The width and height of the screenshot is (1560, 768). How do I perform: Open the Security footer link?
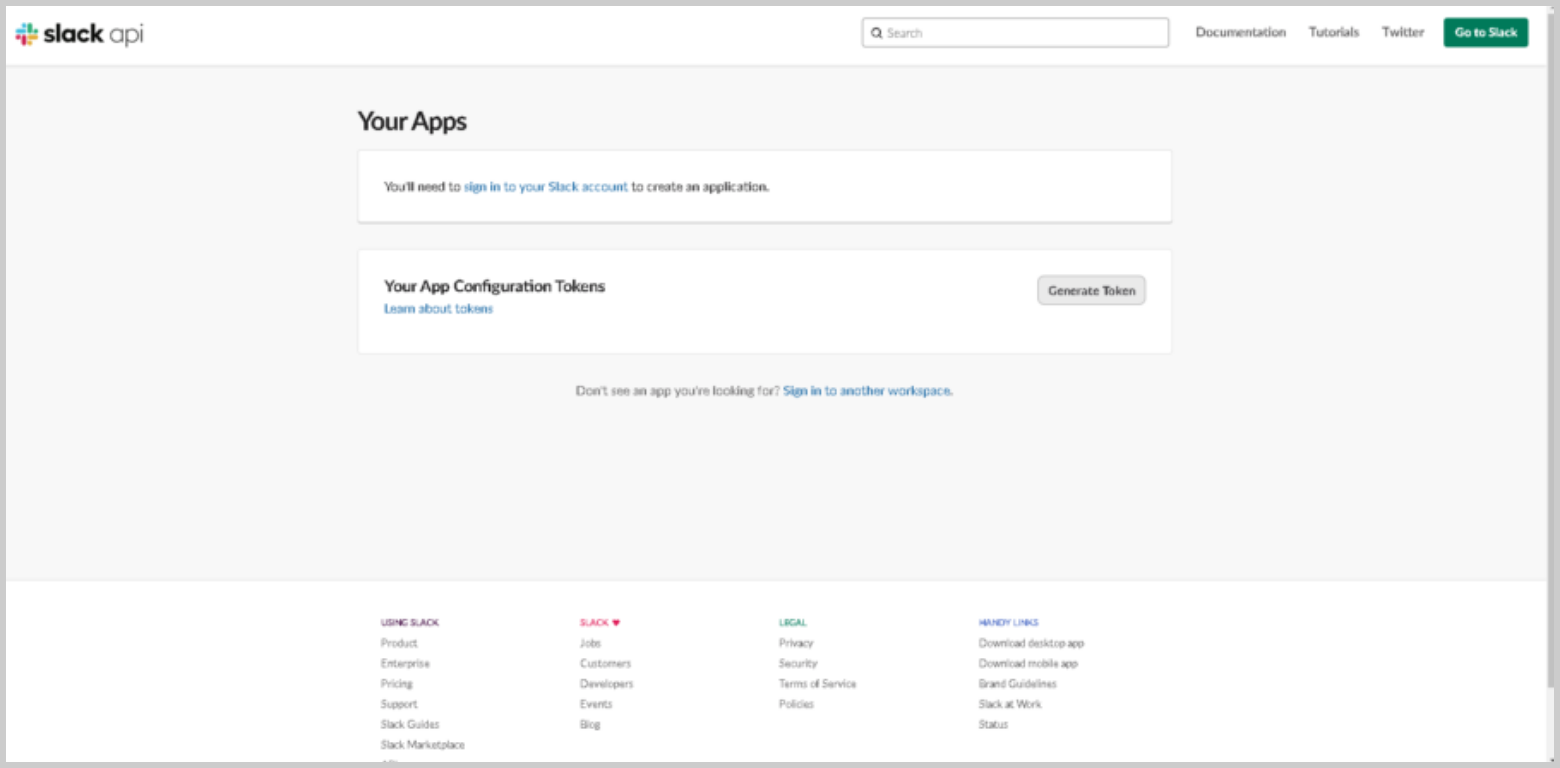(x=798, y=663)
